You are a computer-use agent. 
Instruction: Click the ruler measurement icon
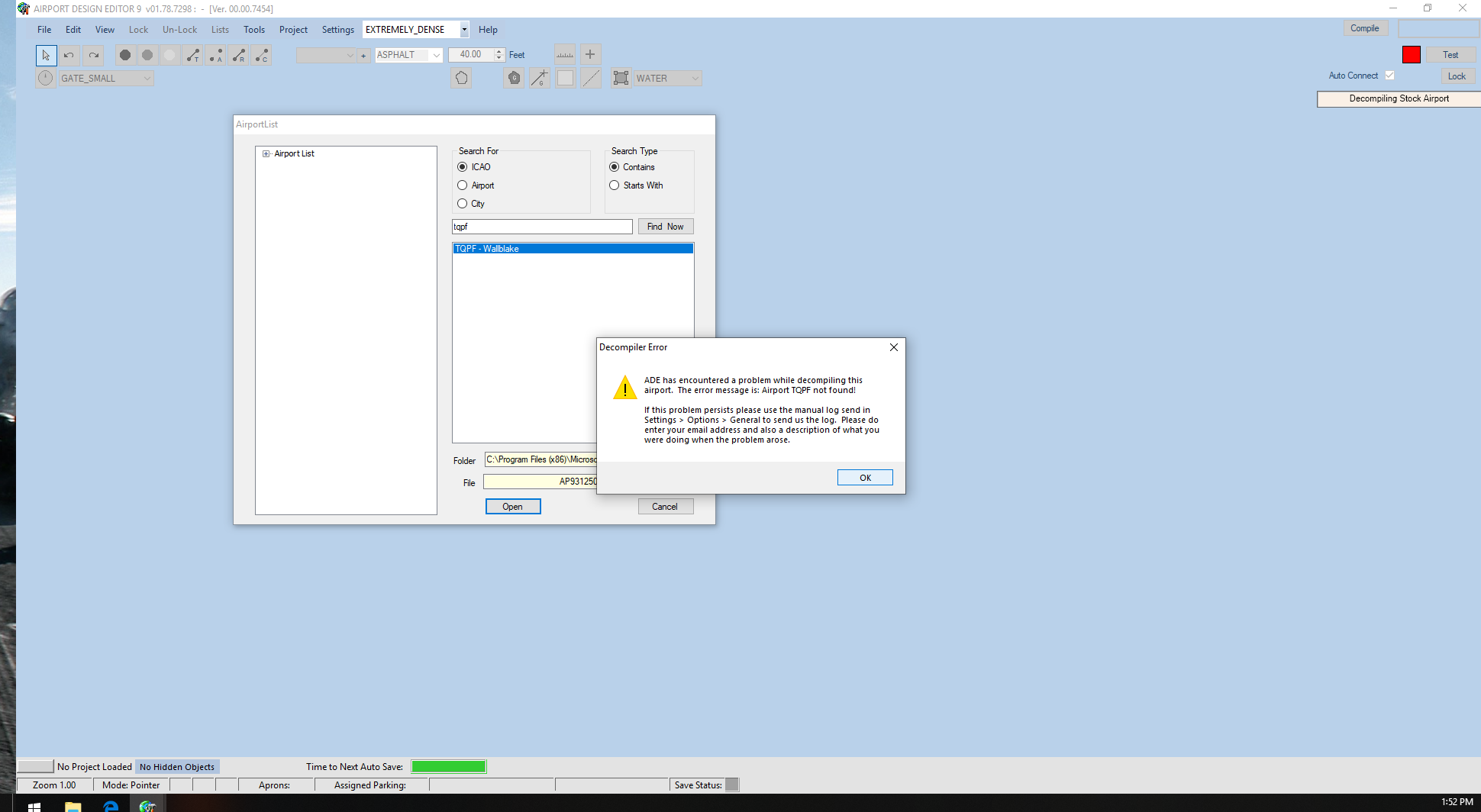tap(565, 54)
